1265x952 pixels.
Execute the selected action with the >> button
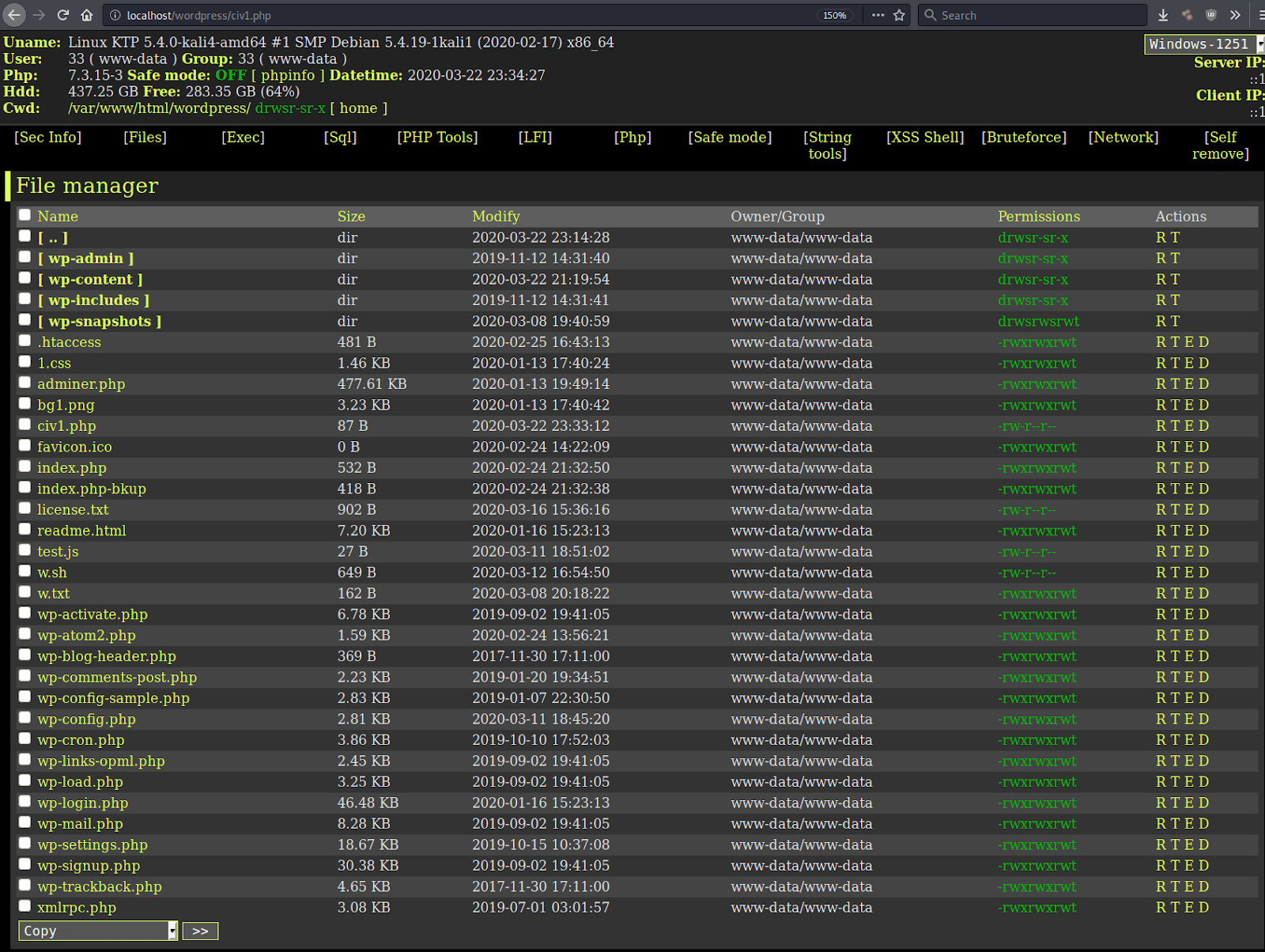(x=200, y=931)
